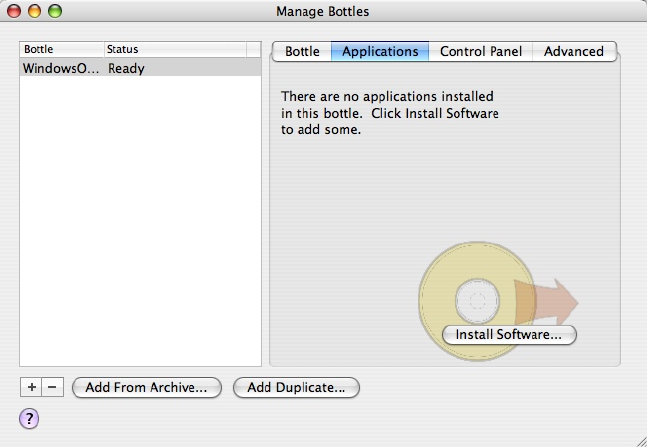648x448 pixels.
Task: Click the resize grip in window corner
Action: coord(639,439)
